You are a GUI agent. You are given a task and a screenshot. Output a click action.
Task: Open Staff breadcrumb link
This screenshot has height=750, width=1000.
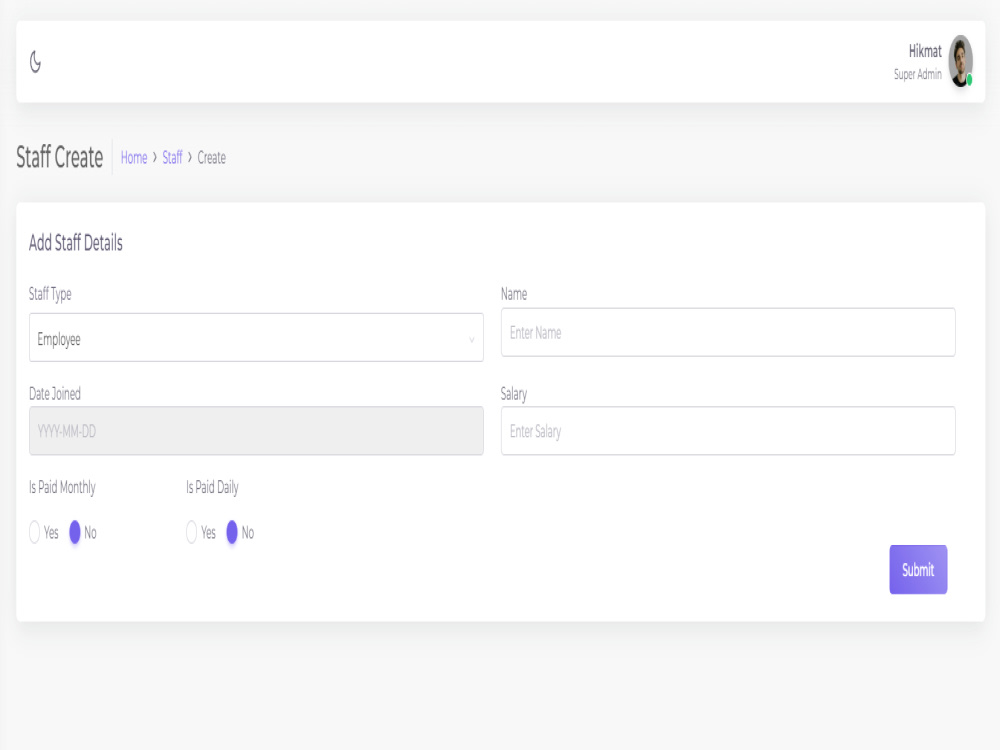click(x=172, y=158)
